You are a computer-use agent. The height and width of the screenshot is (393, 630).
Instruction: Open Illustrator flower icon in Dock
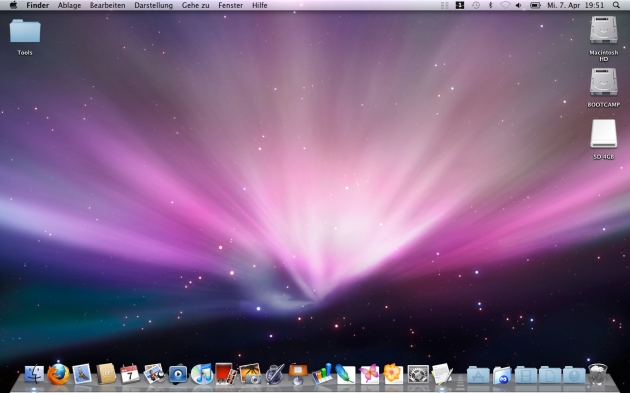pos(393,374)
